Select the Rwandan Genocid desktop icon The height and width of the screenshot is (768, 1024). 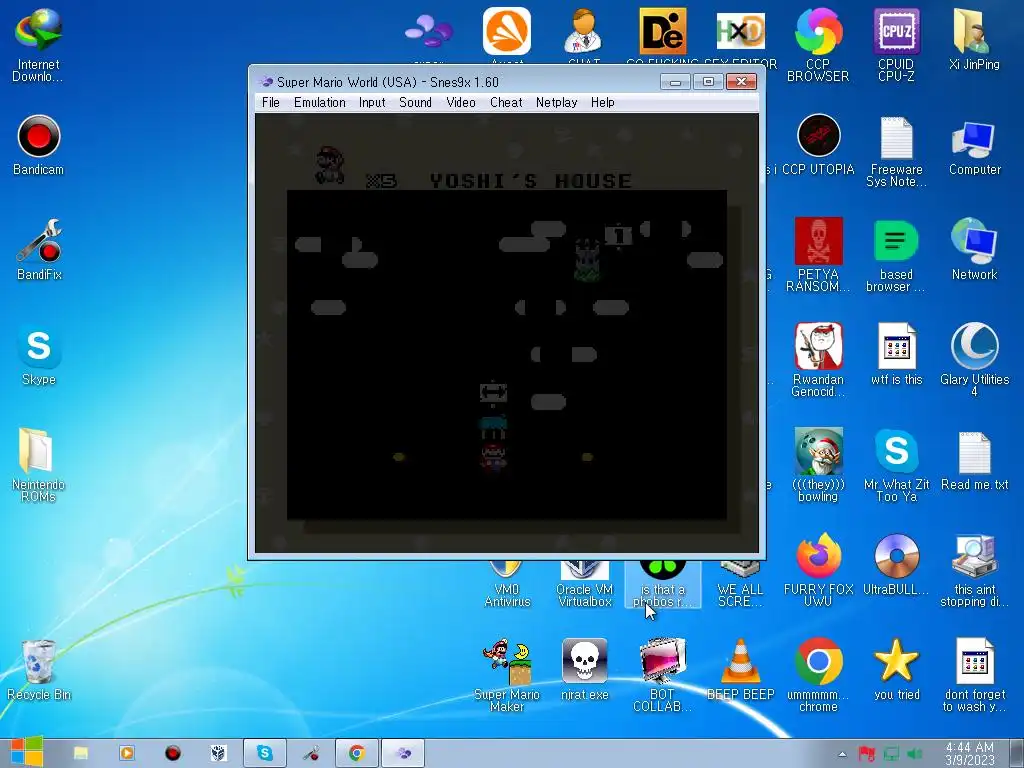818,359
